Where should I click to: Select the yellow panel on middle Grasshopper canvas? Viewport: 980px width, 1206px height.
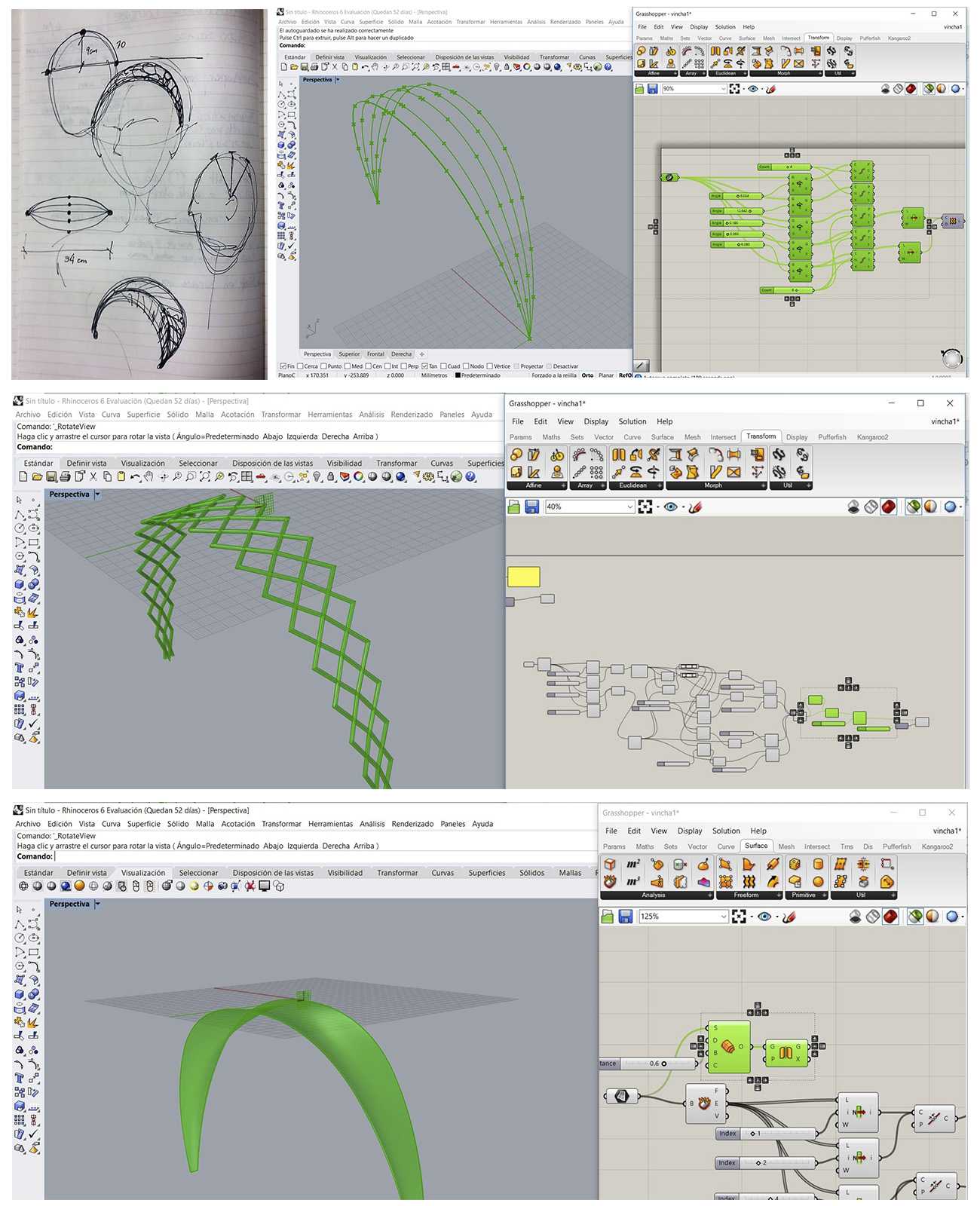[524, 577]
